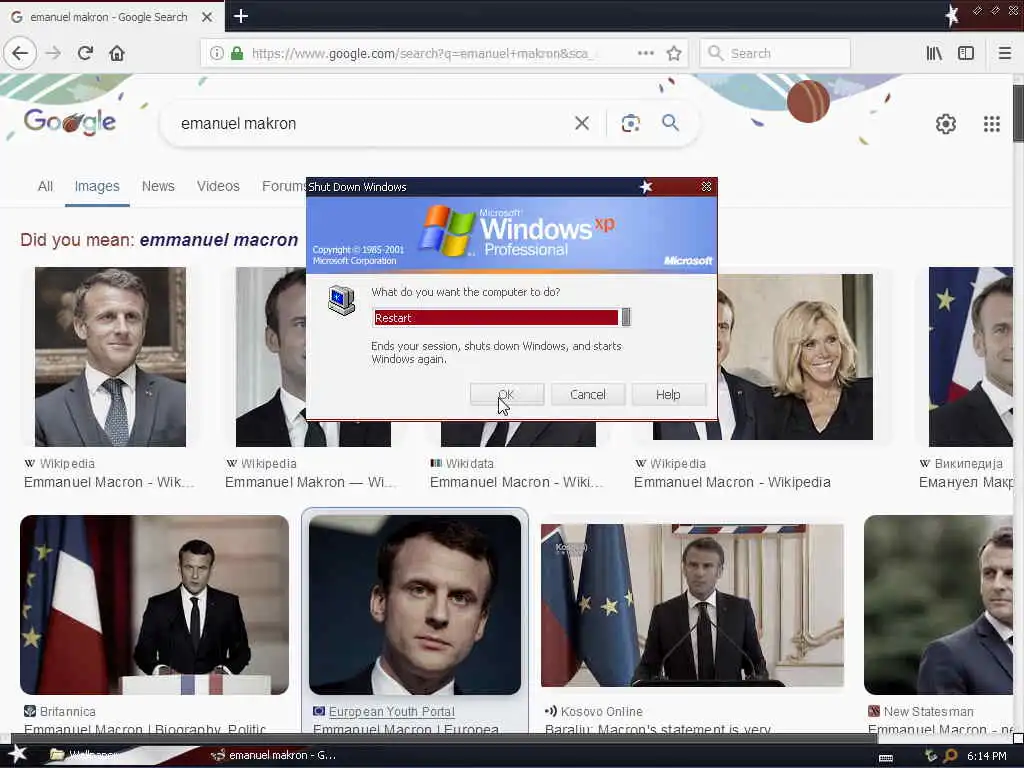Image resolution: width=1024 pixels, height=768 pixels.
Task: Open Википедија source label
Action: (x=968, y=463)
